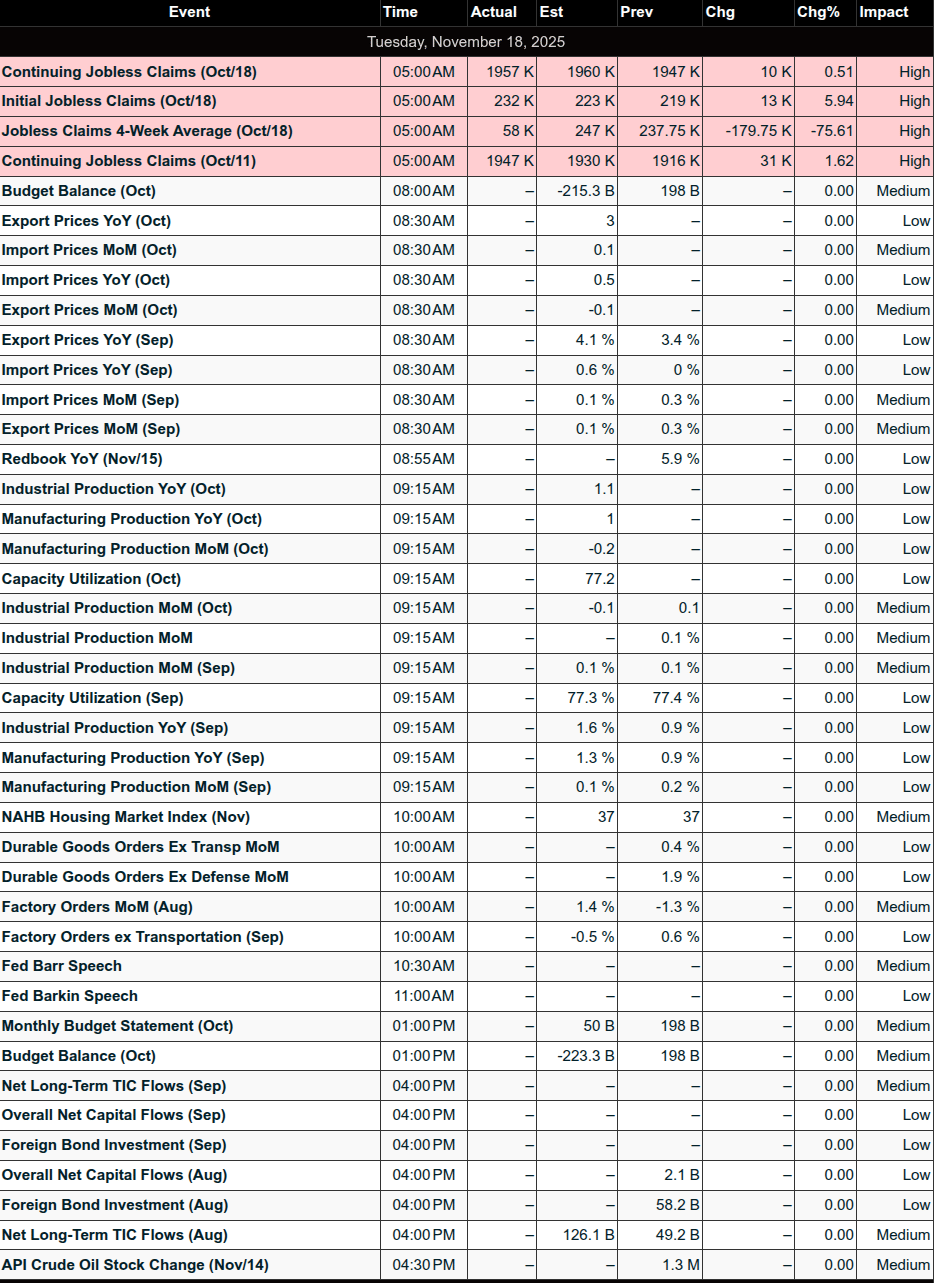Image resolution: width=938 pixels, height=1283 pixels.
Task: Click Durable Goods Orders Ex Defense MoM
Action: coord(145,877)
